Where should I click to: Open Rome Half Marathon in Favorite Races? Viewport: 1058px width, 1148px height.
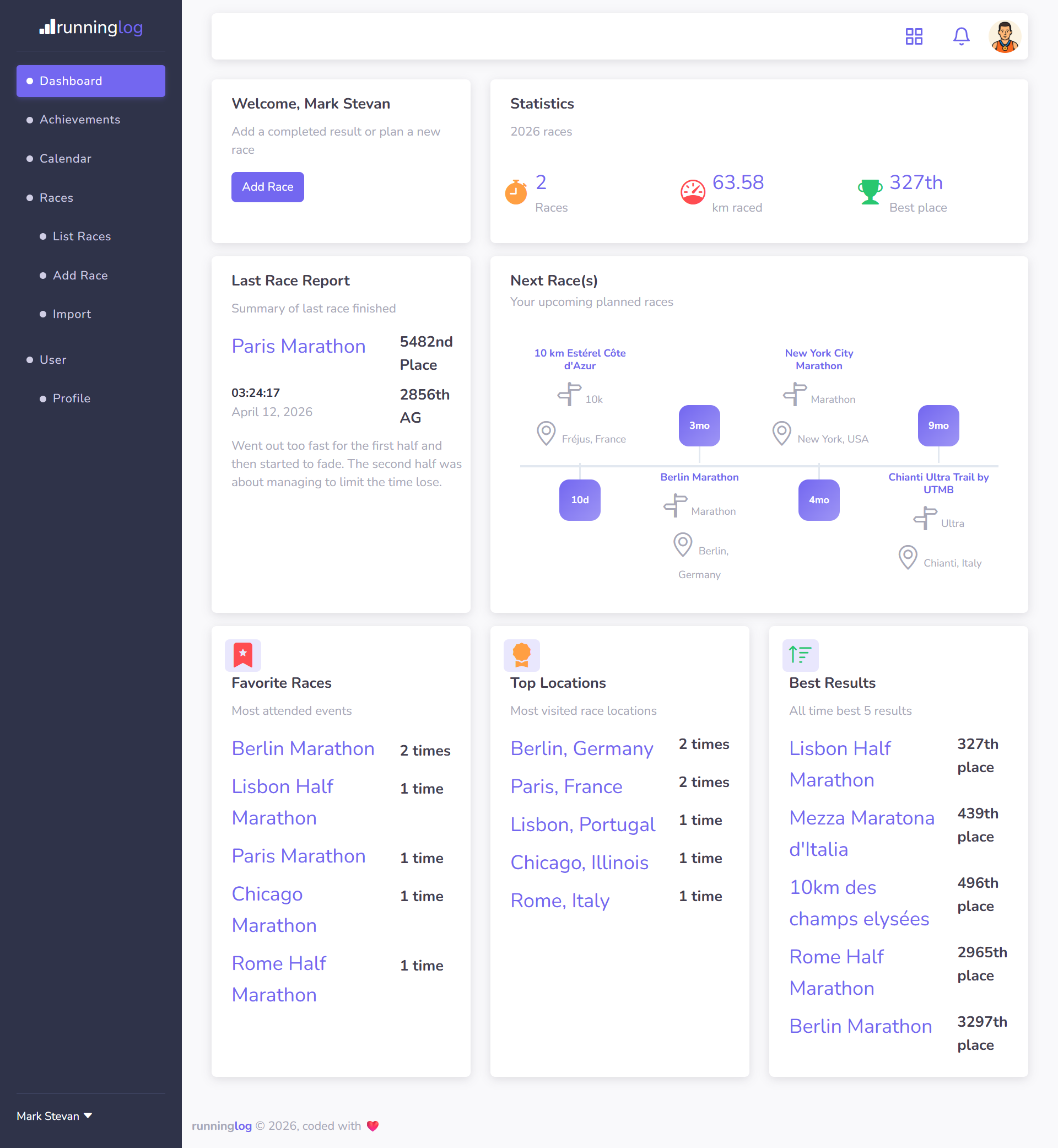tap(279, 979)
